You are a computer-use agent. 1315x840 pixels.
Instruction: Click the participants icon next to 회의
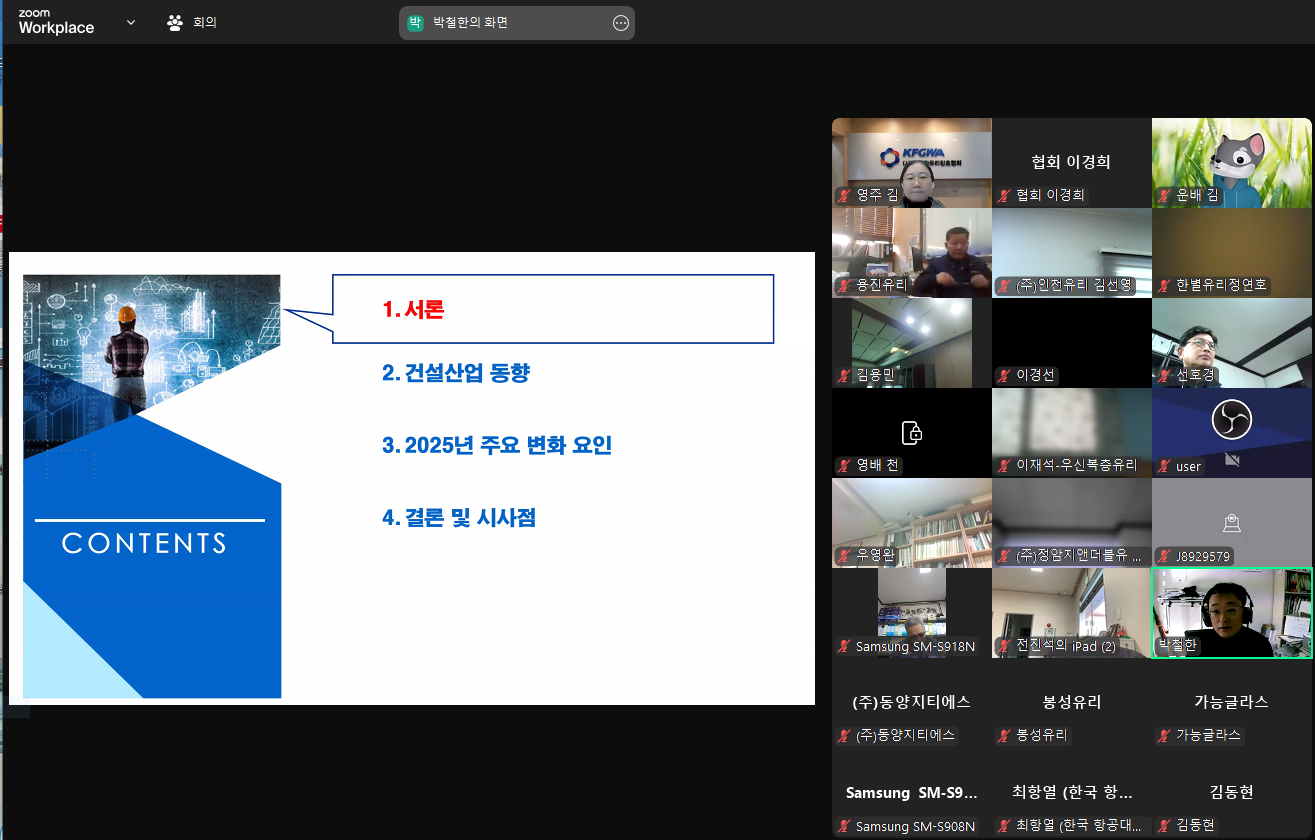click(174, 22)
